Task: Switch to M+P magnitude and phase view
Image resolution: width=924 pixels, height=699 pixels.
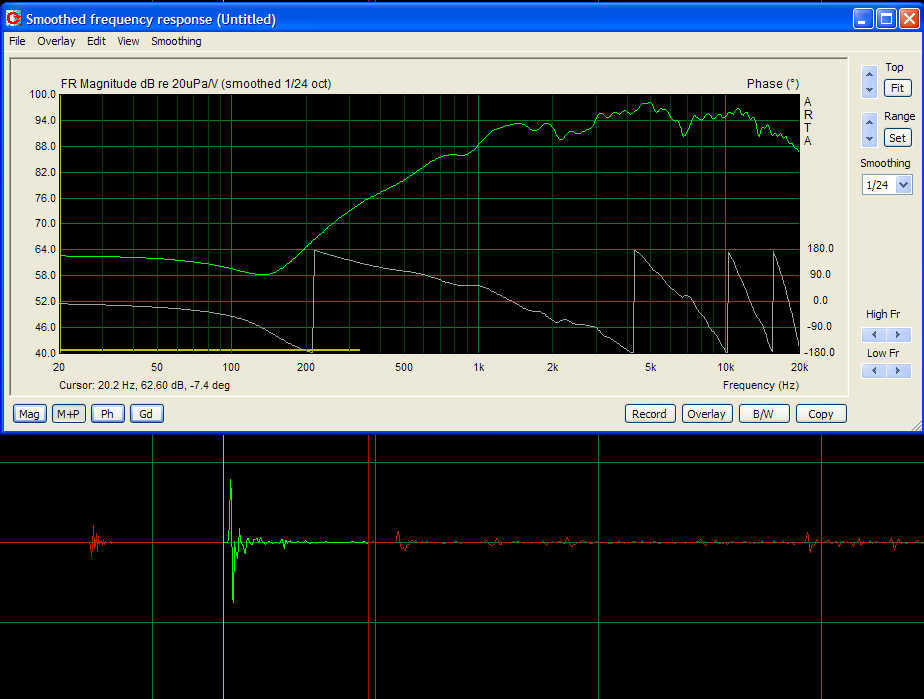Action: point(69,414)
